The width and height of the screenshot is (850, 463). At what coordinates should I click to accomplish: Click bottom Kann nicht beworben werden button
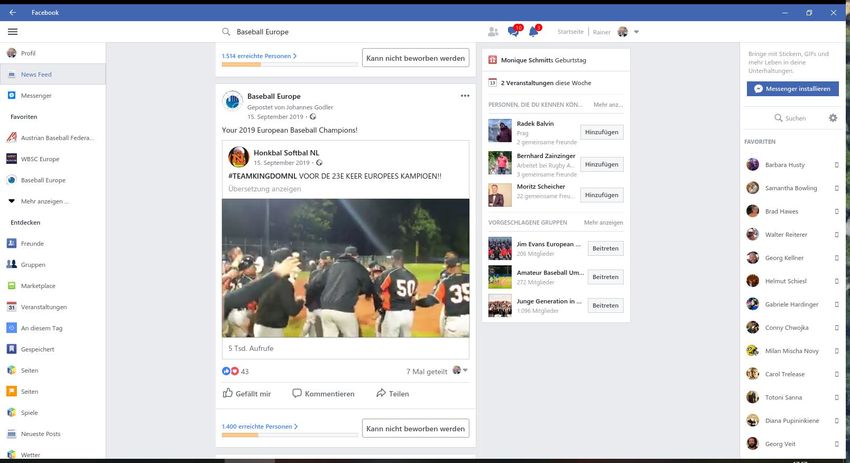point(415,428)
